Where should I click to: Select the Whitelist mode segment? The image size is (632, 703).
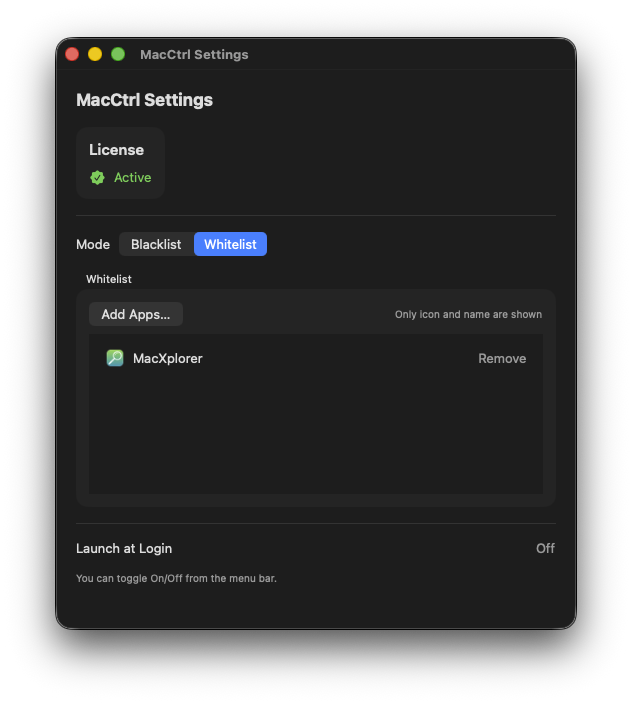pyautogui.click(x=230, y=244)
